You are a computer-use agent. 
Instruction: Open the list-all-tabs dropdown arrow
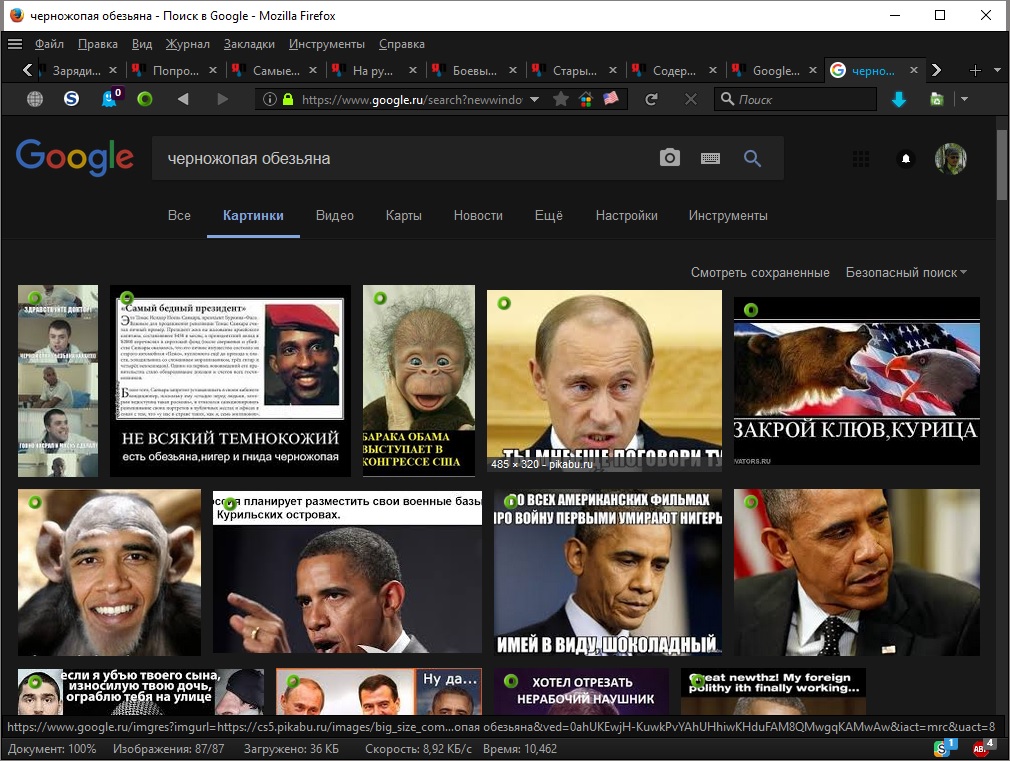(x=997, y=70)
